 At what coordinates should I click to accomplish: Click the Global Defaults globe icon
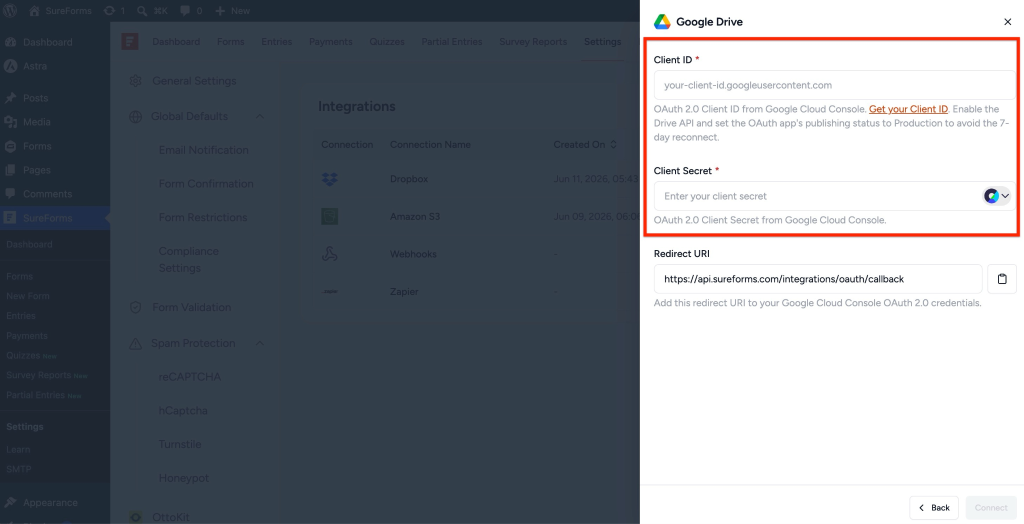pos(136,117)
